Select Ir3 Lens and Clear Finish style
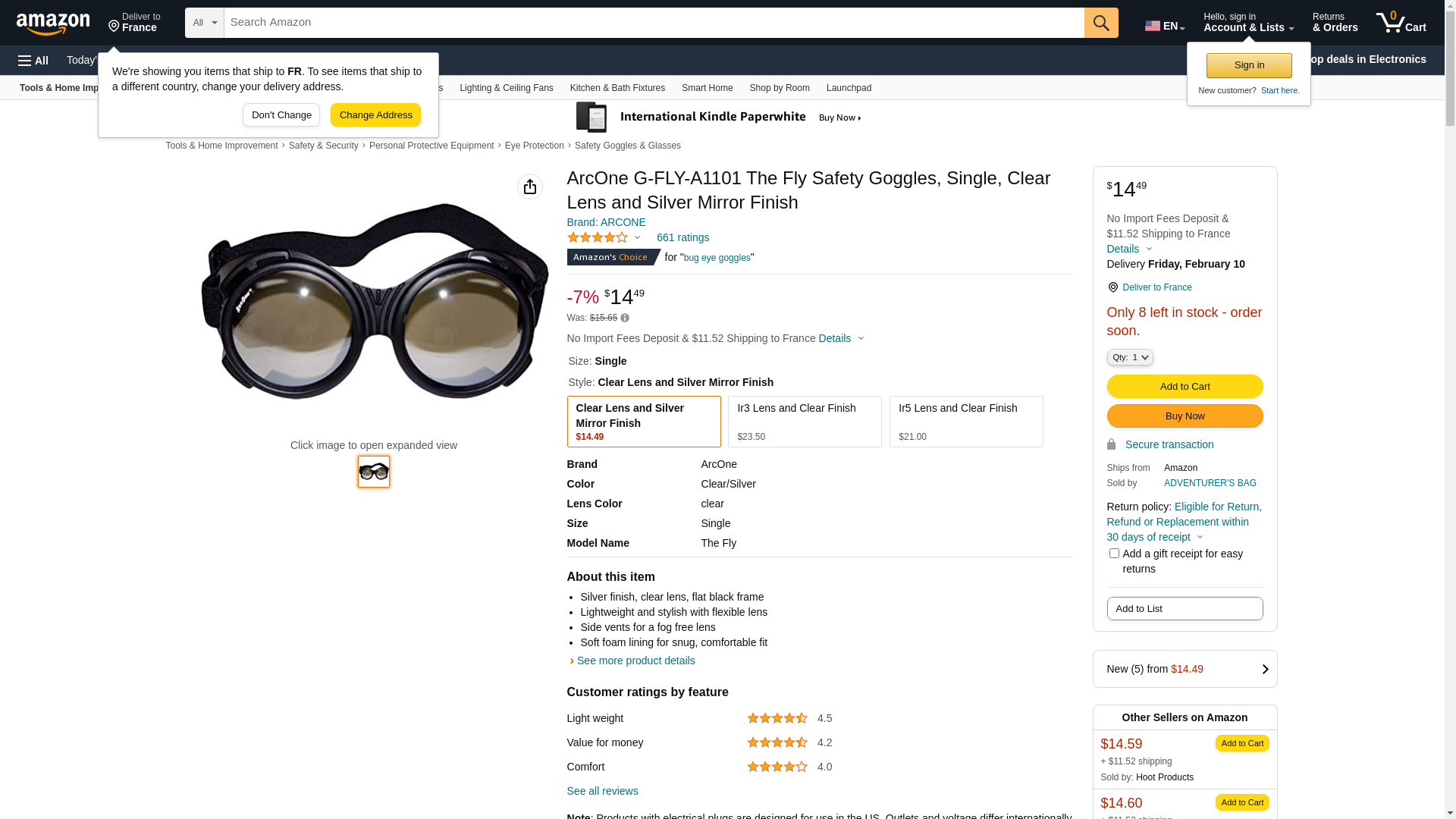Screen dimensions: 1456x819 click(805, 422)
